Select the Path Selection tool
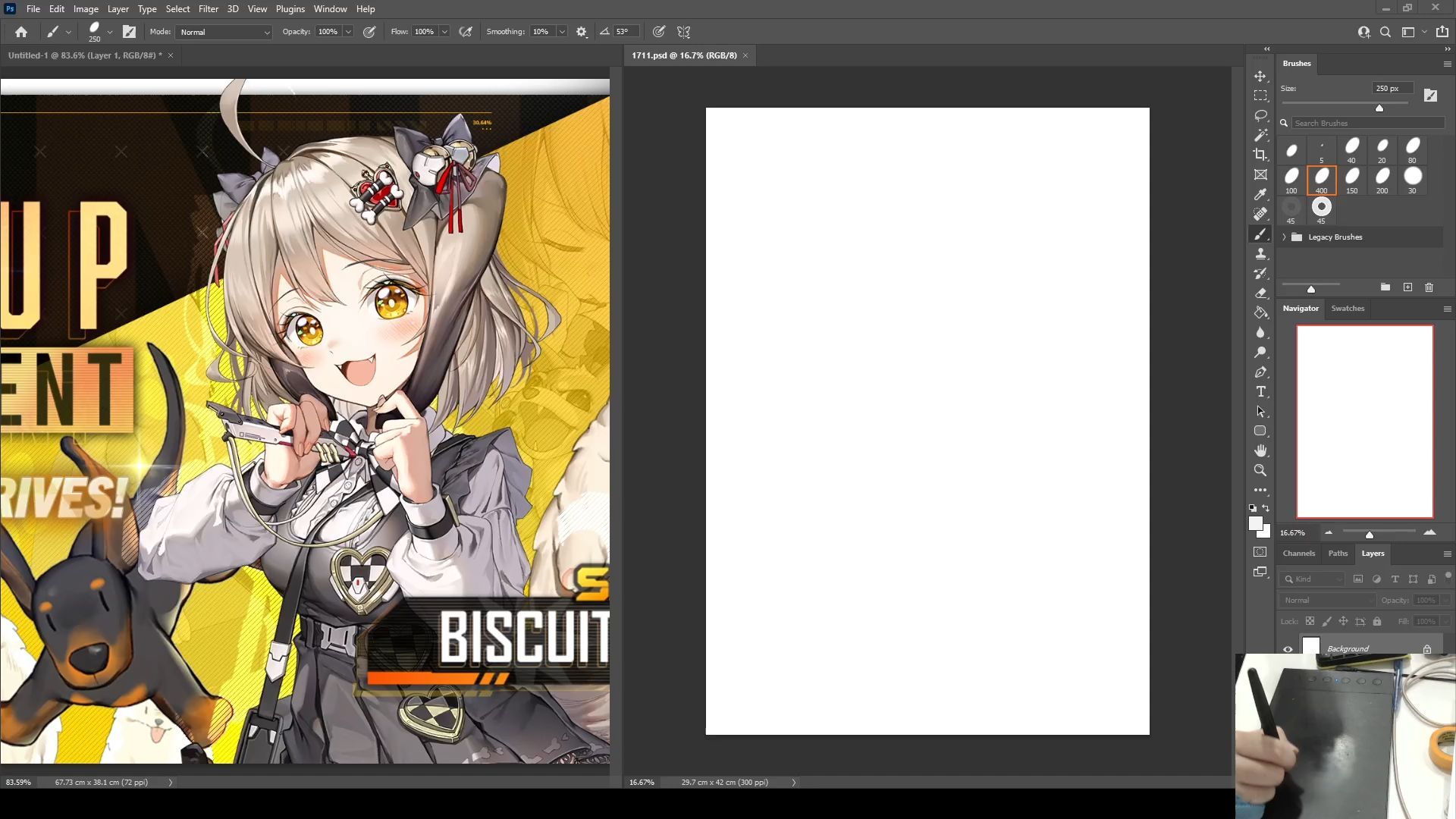Screen dimensions: 1456x819 point(1260,412)
